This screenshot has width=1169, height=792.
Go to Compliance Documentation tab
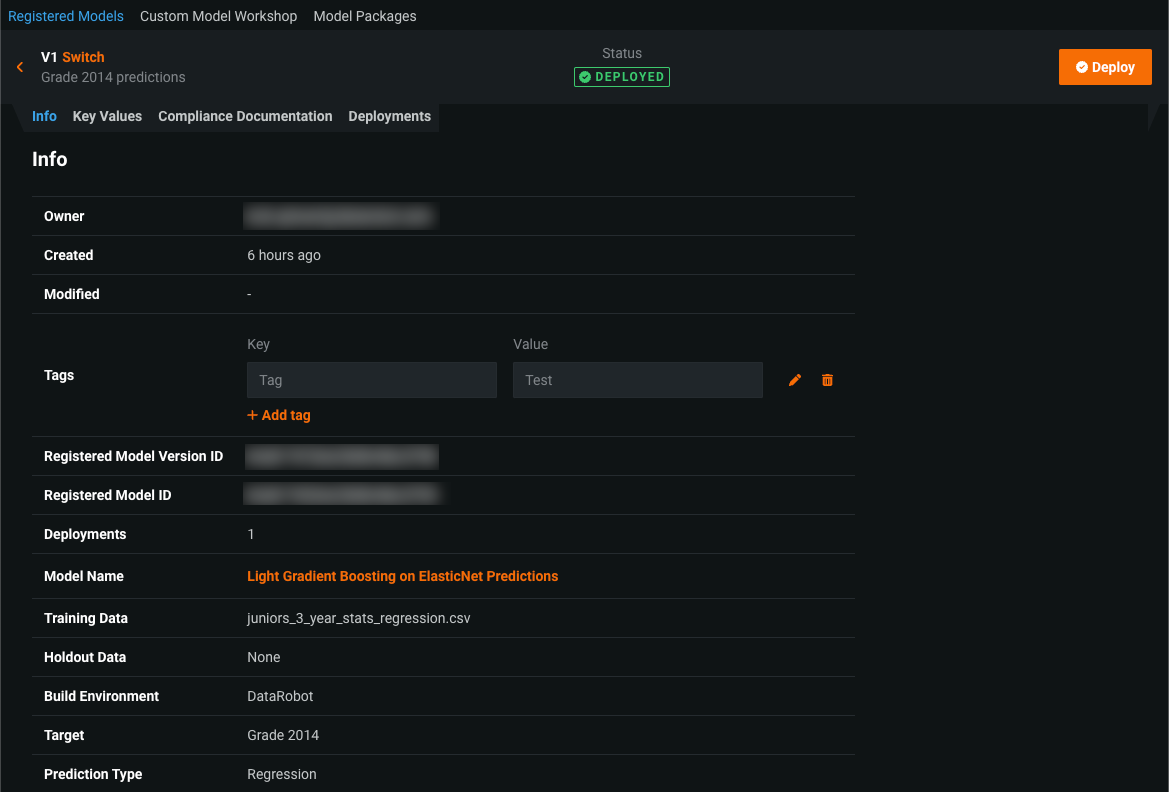(x=245, y=116)
